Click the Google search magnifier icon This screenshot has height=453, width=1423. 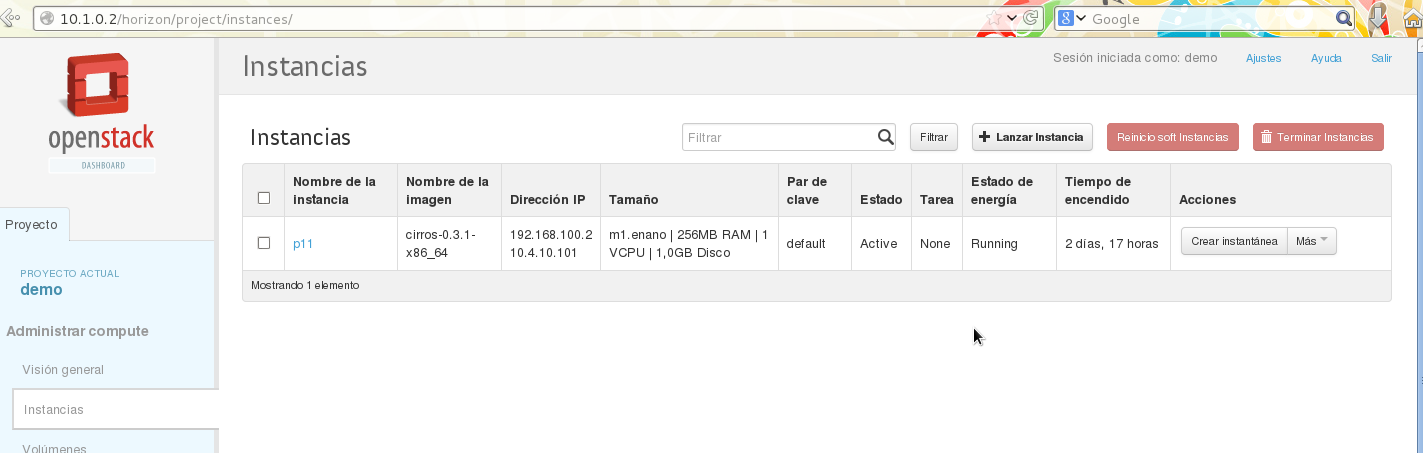click(1345, 19)
